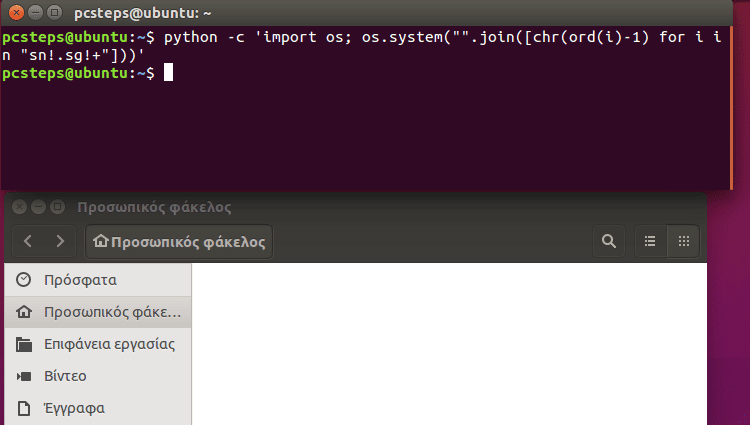Viewport: 750px width, 425px height.
Task: Open Επιφάνεια εργασίας folder in sidebar
Action: point(96,344)
